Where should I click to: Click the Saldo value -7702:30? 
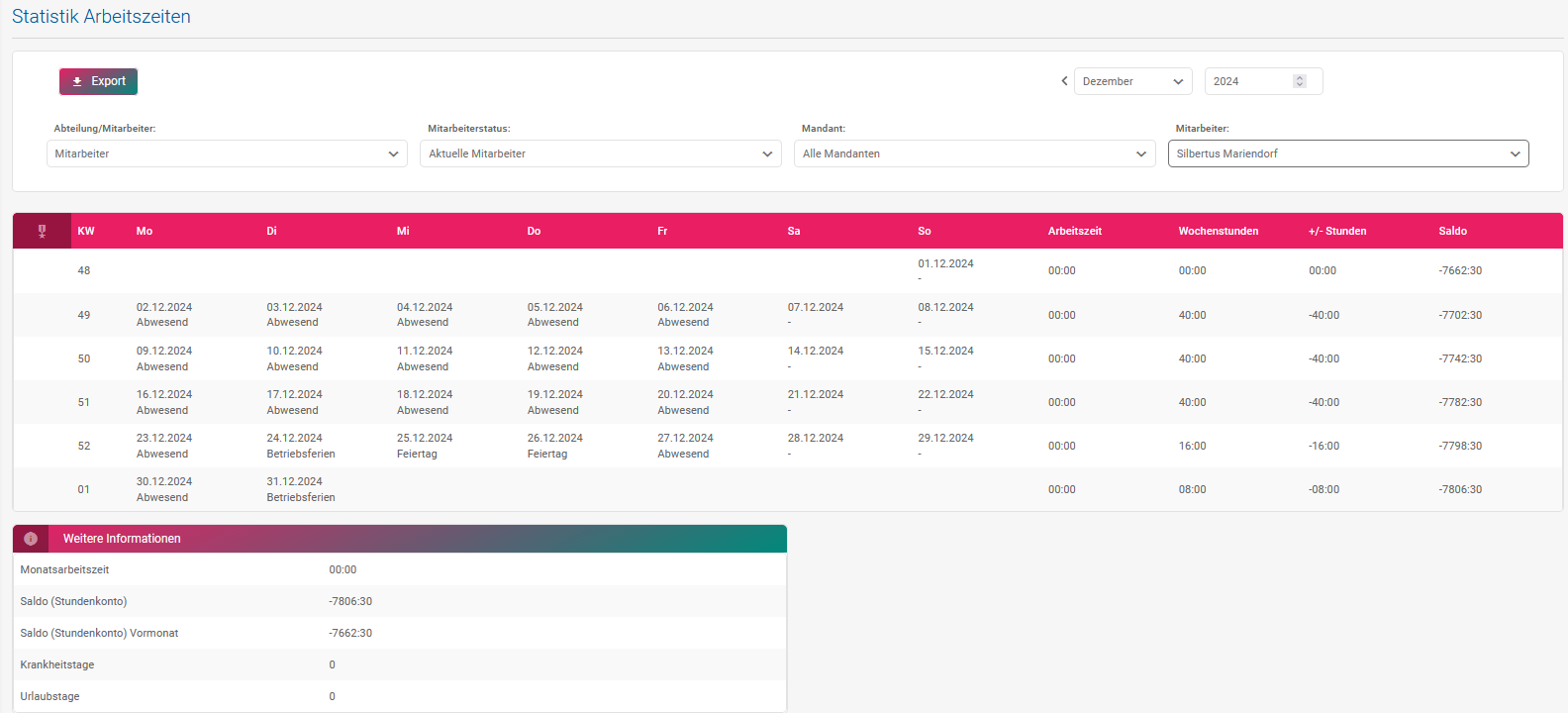[x=1460, y=315]
